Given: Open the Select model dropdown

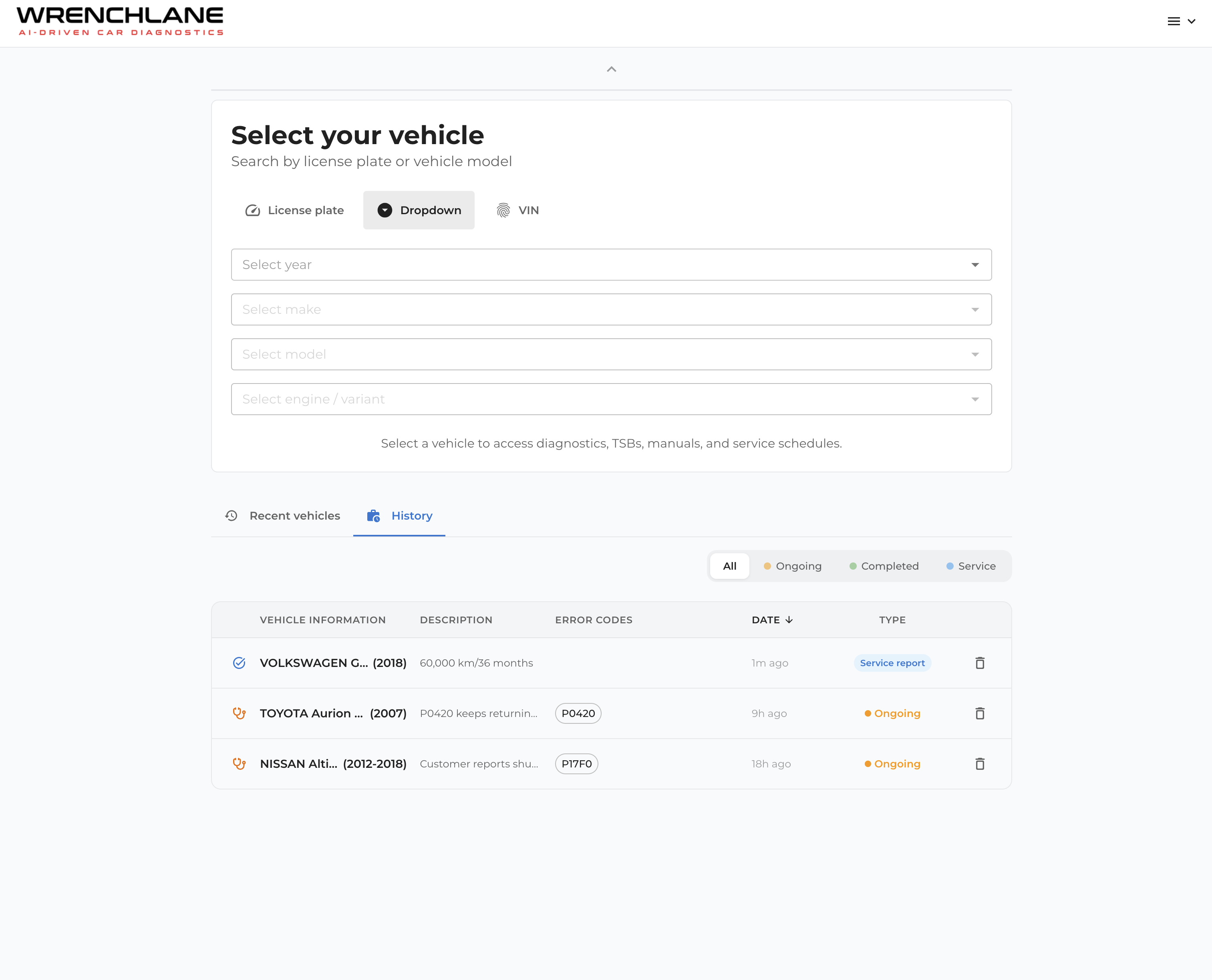Looking at the screenshot, I should pos(611,355).
